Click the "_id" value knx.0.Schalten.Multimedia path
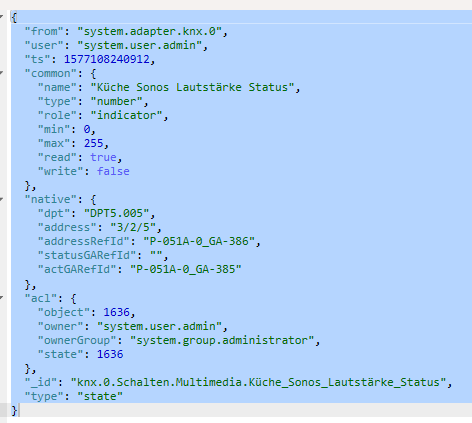 point(258,382)
